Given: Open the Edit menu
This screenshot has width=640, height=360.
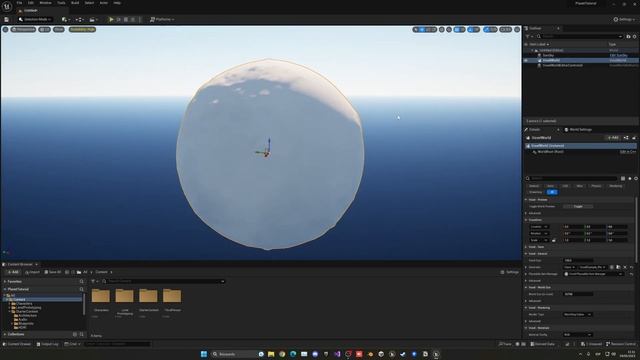Looking at the screenshot, I should (31, 3).
